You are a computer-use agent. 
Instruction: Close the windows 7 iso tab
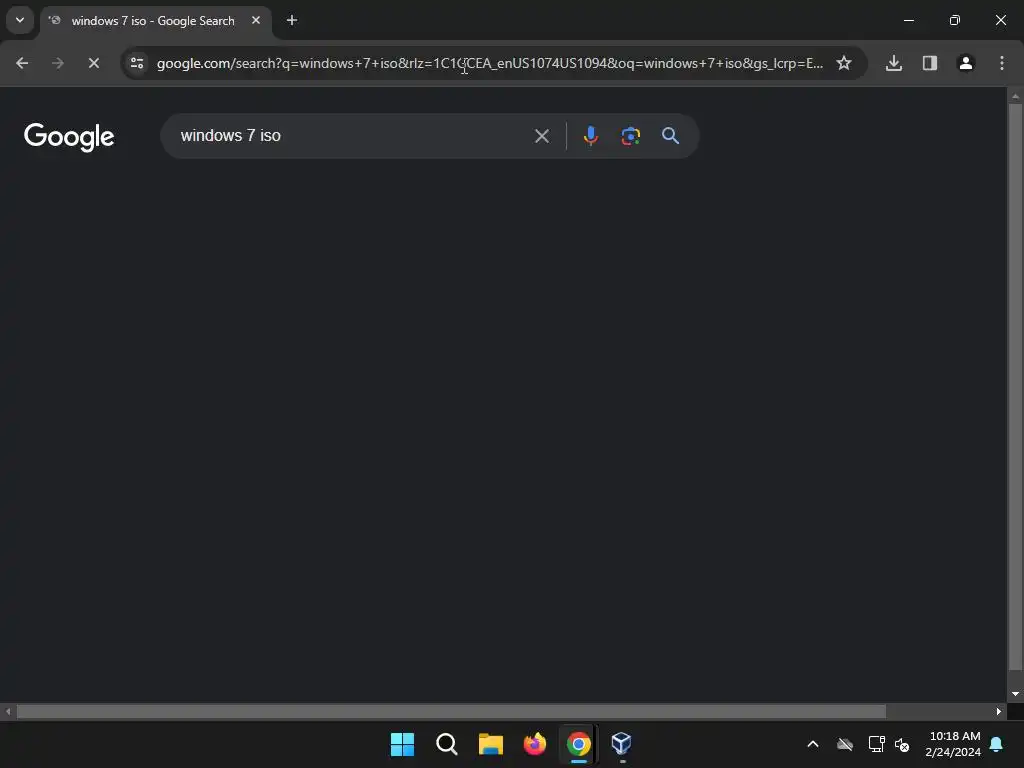tap(256, 20)
